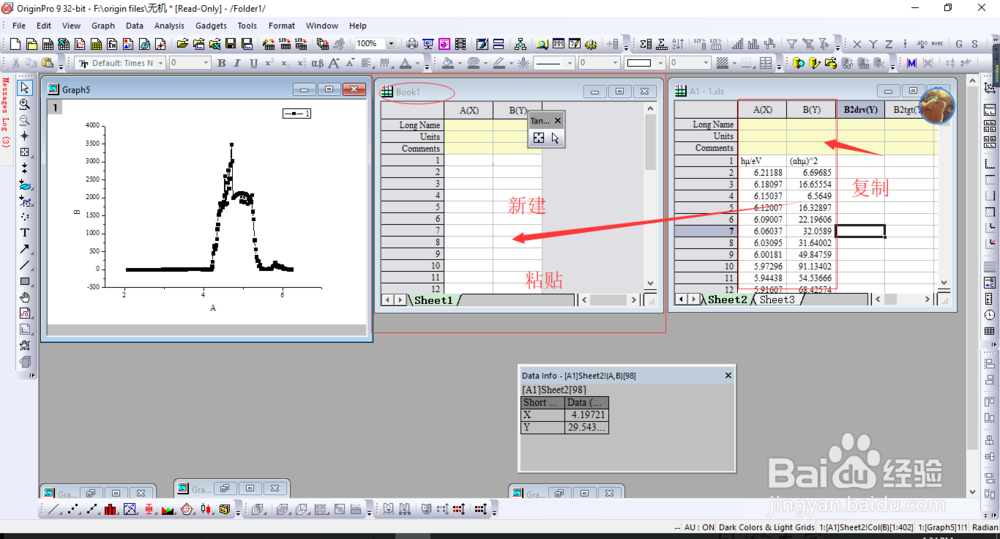1000x539 pixels.
Task: Open an existing project with folder icon
Action: [x=182, y=44]
